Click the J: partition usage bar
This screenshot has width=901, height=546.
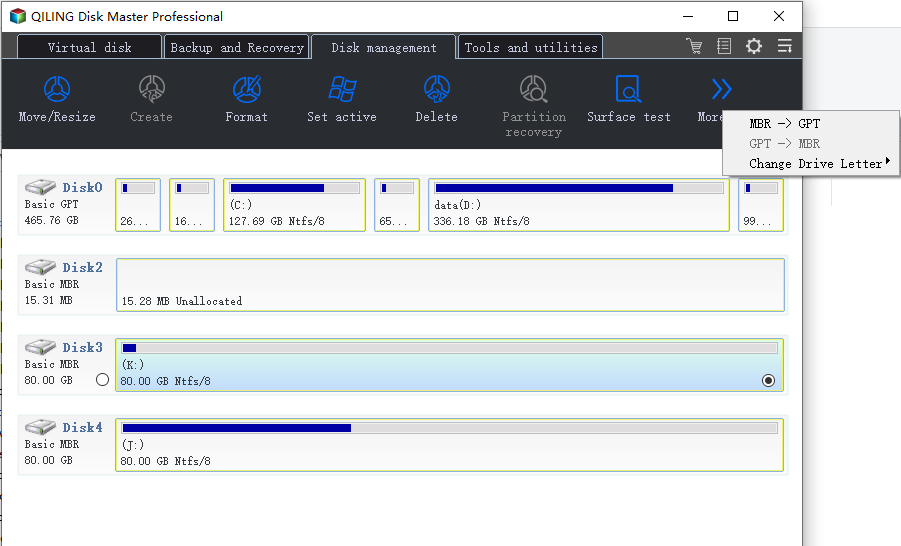[x=450, y=428]
